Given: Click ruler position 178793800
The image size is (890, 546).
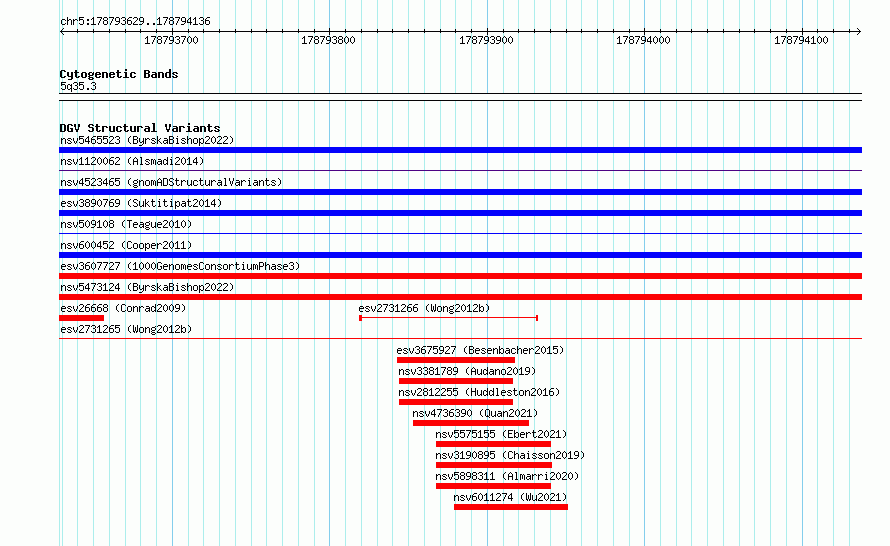Looking at the screenshot, I should 328,40.
